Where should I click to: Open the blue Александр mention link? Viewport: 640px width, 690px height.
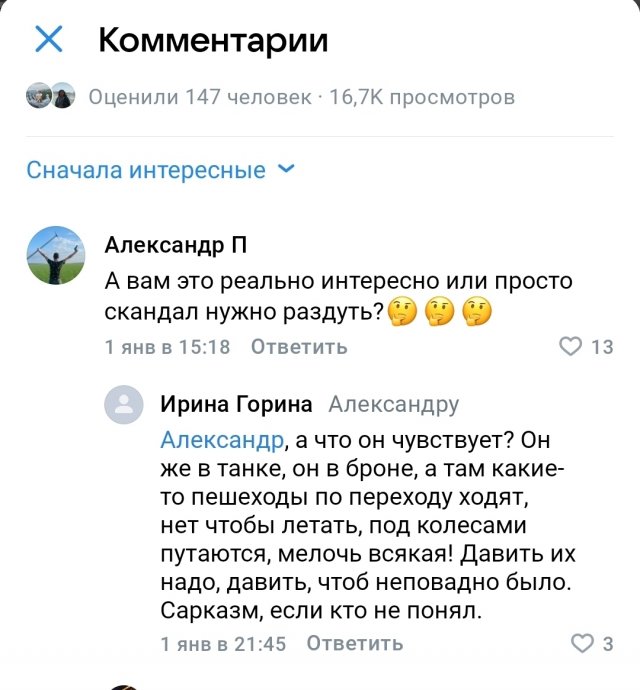click(221, 440)
